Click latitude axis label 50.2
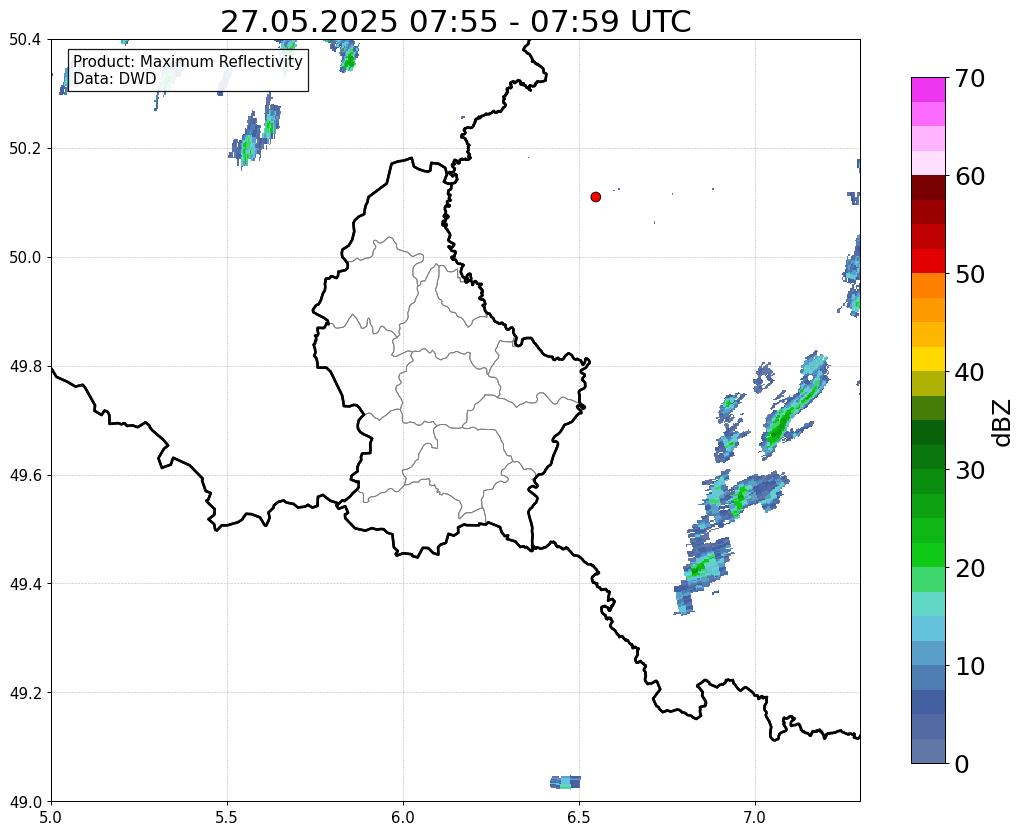The width and height of the screenshot is (1023, 834). click(x=25, y=148)
